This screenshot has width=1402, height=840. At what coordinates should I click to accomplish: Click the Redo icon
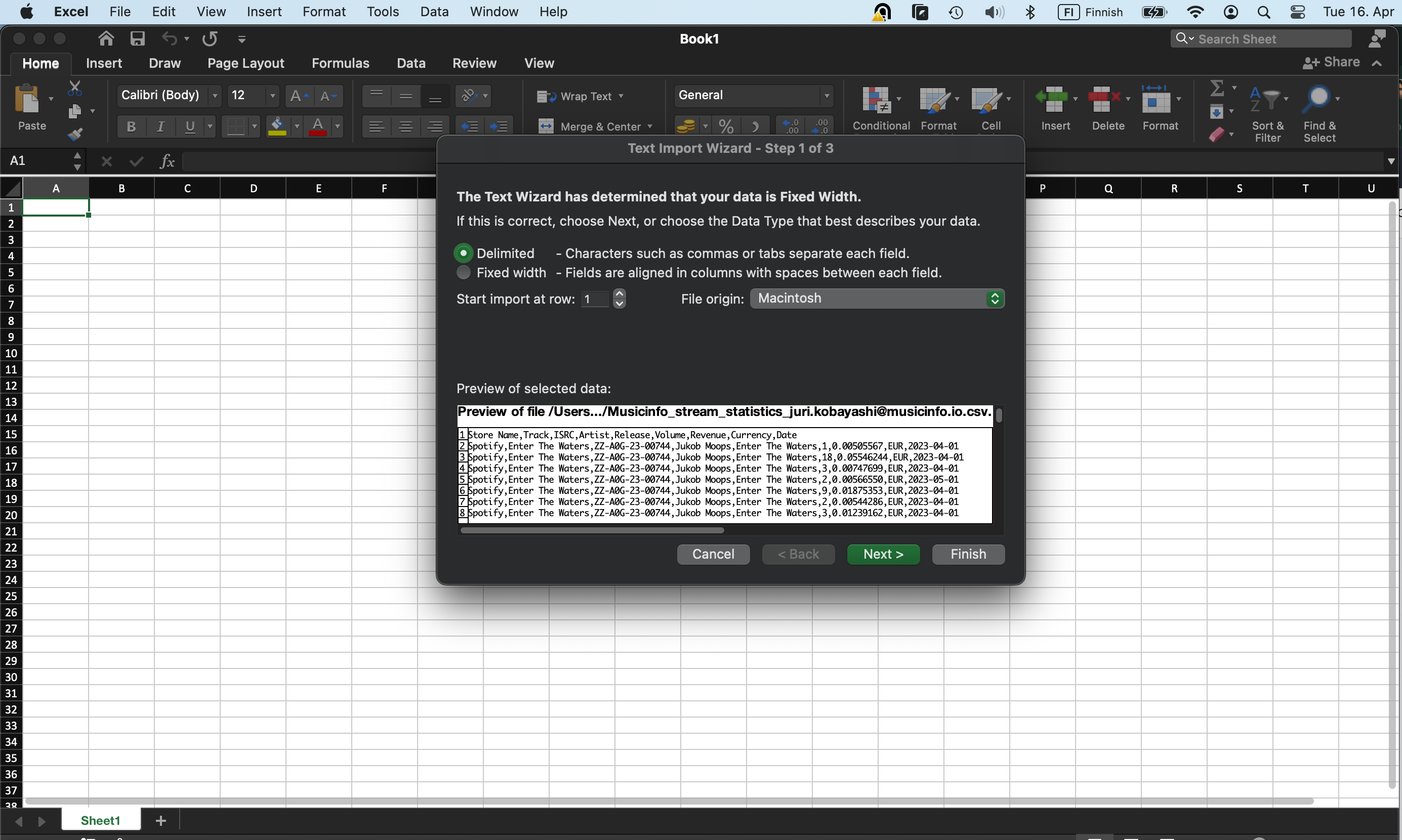(210, 38)
